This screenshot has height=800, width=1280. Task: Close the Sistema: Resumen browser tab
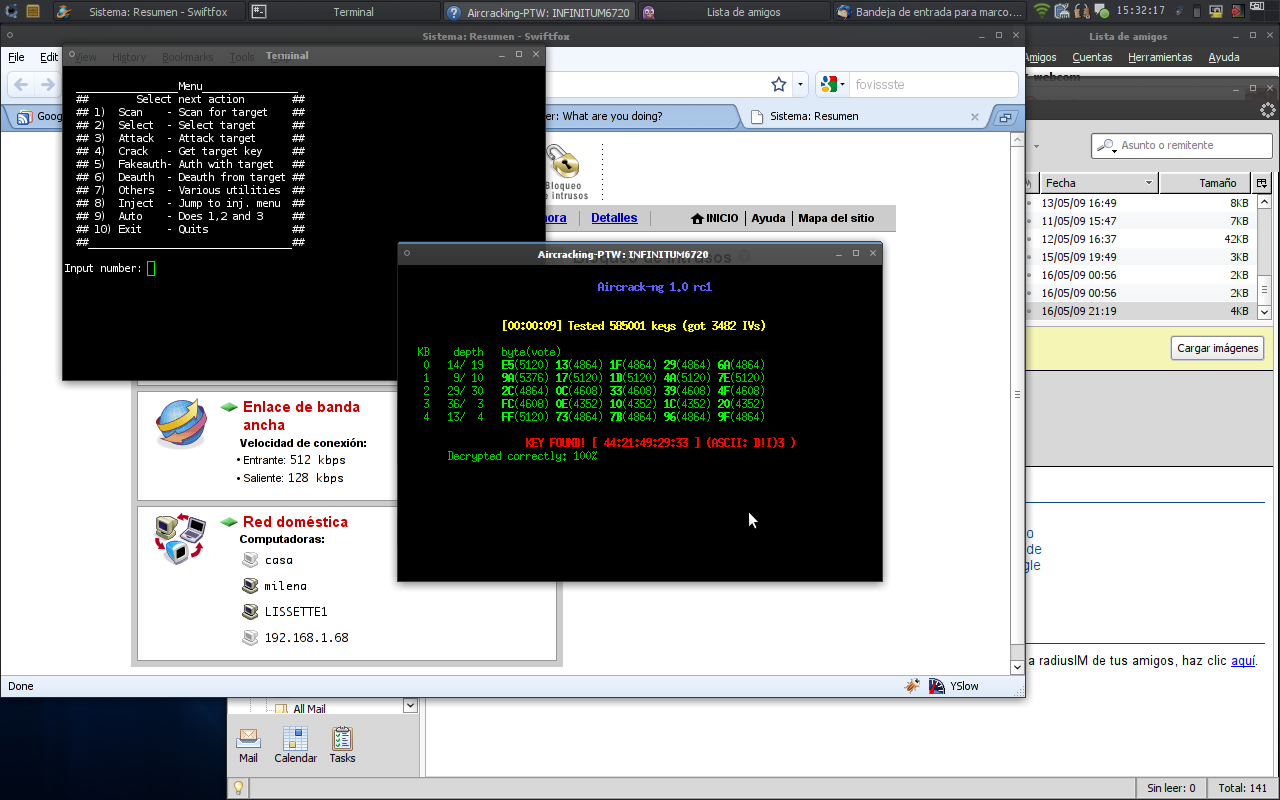[x=975, y=116]
